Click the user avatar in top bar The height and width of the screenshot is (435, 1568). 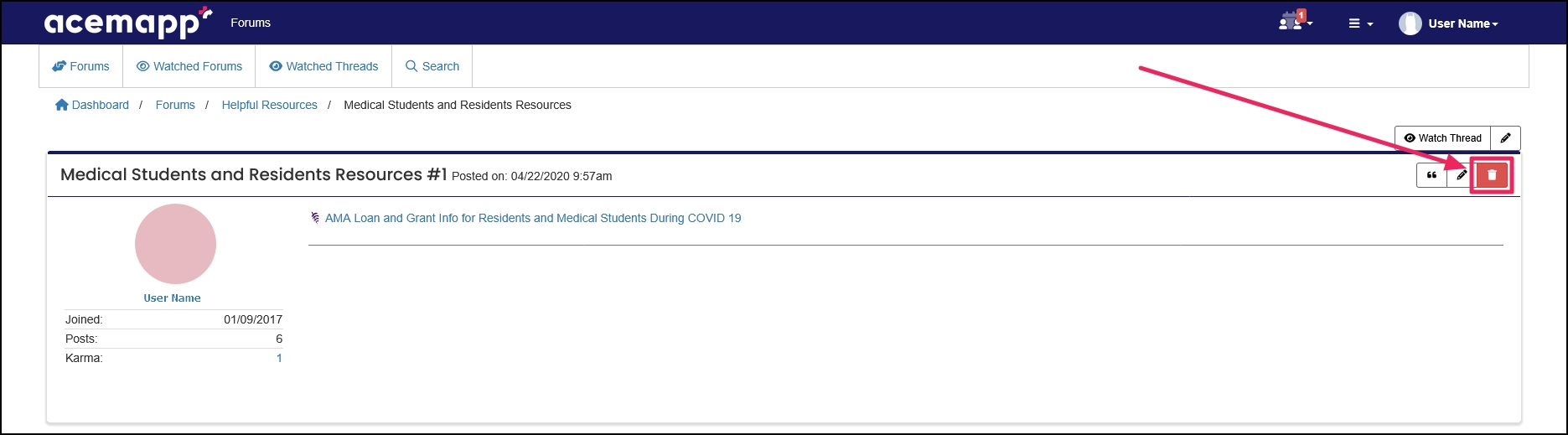point(1410,23)
